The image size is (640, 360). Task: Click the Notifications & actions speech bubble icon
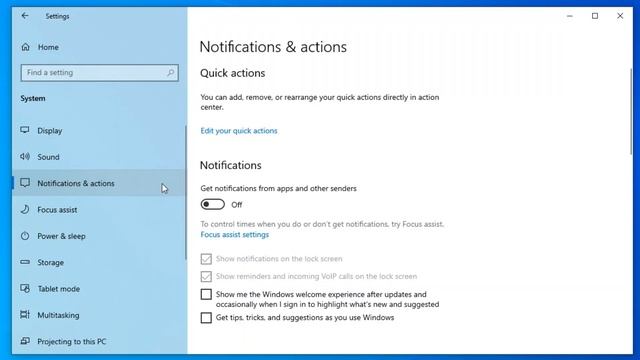[x=25, y=183]
